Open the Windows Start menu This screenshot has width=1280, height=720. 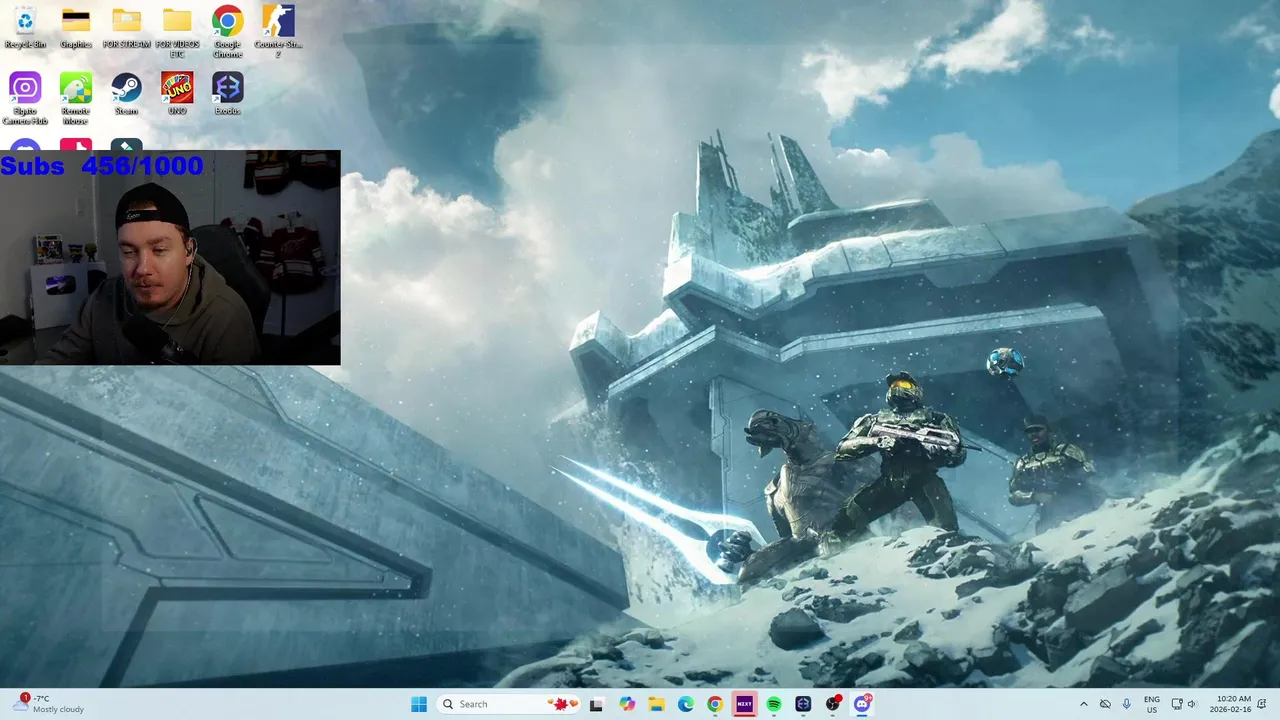pos(419,704)
